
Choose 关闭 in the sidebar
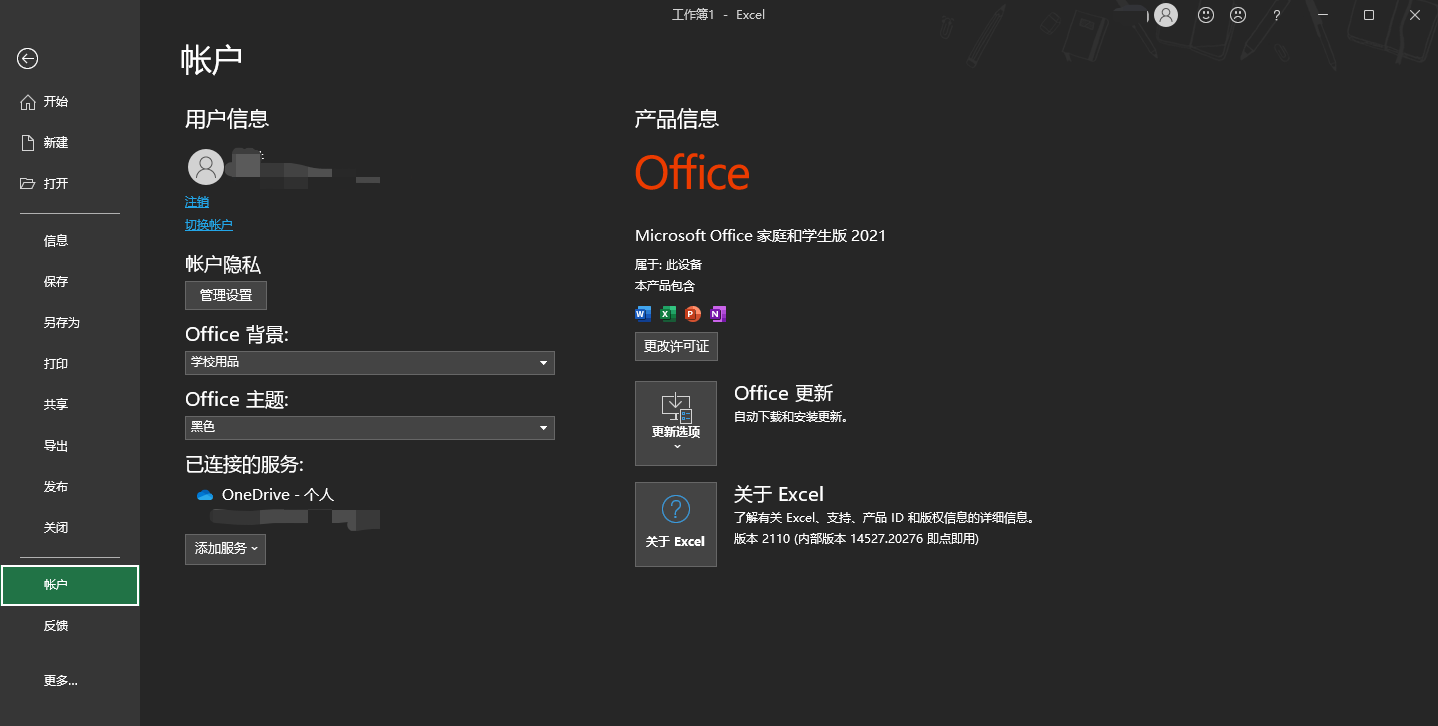tap(70, 527)
